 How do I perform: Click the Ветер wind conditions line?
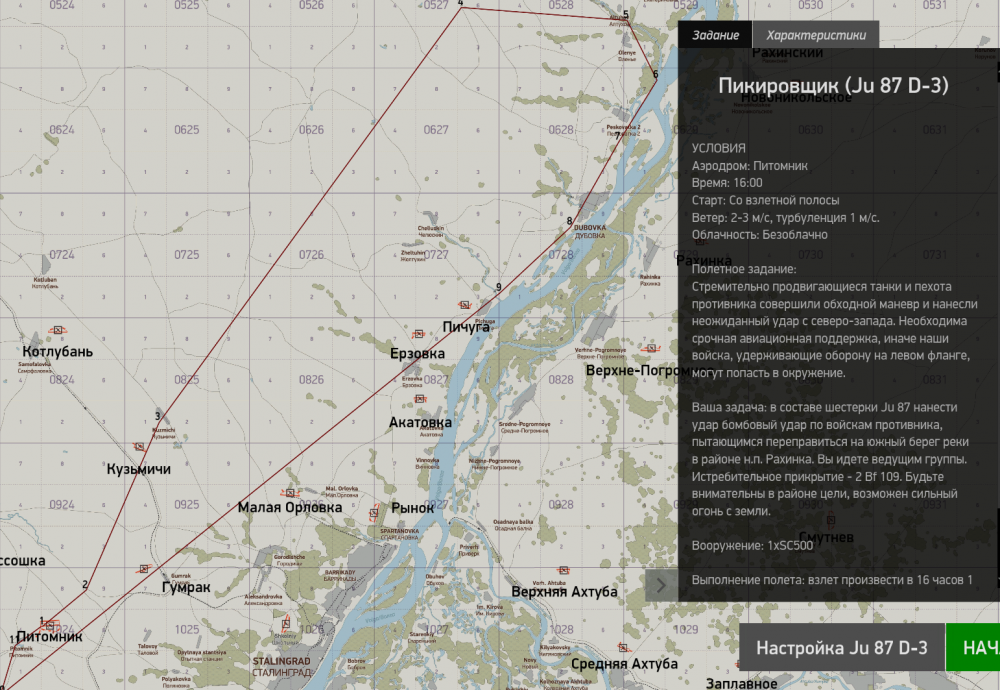786,217
